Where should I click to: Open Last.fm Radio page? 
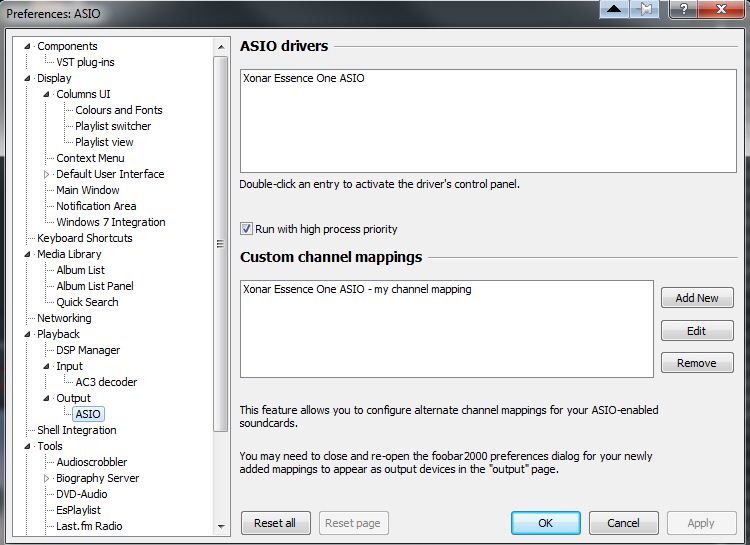[x=89, y=526]
